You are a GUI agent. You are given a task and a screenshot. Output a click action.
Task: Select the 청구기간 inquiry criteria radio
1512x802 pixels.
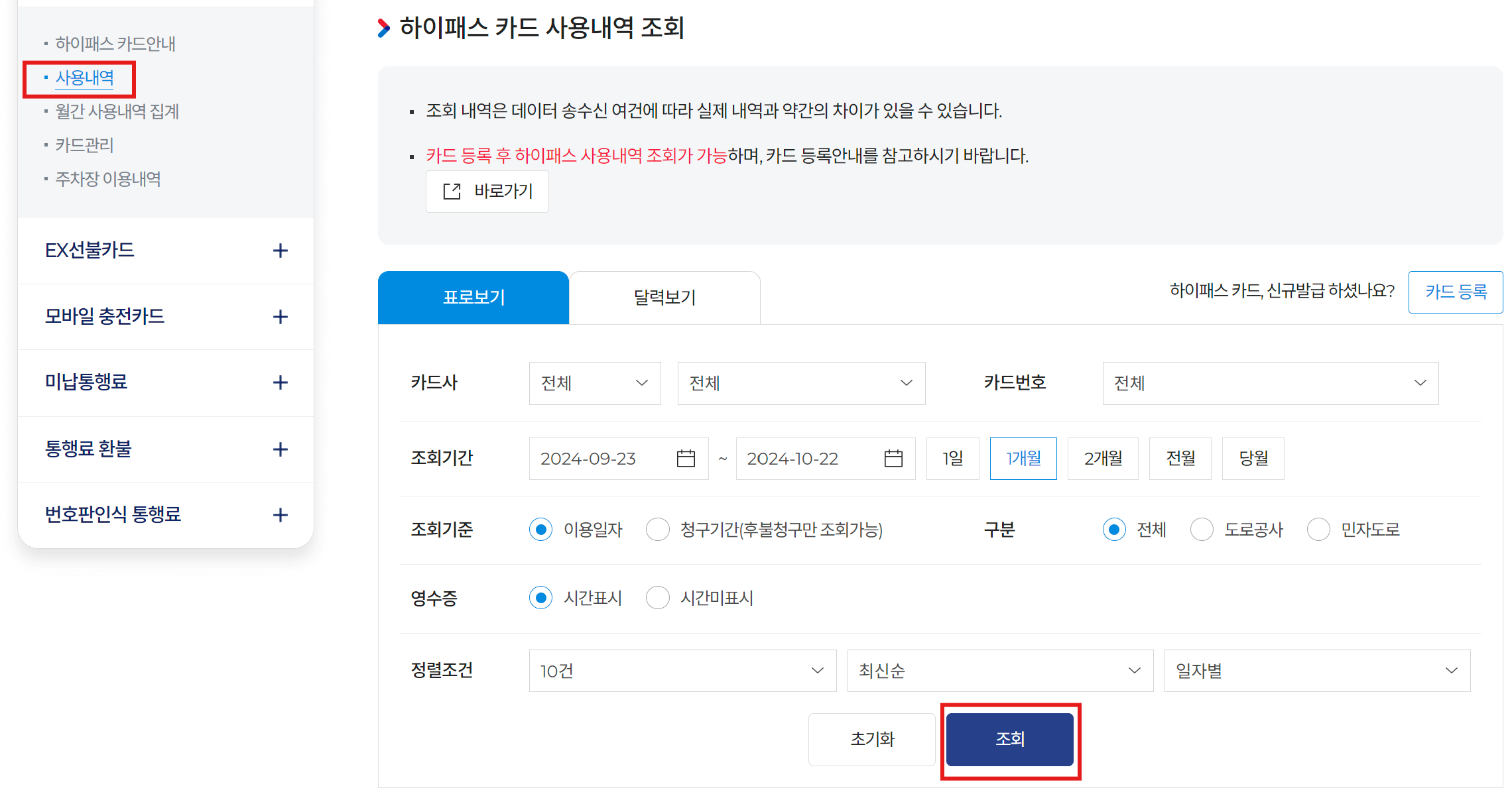657,529
